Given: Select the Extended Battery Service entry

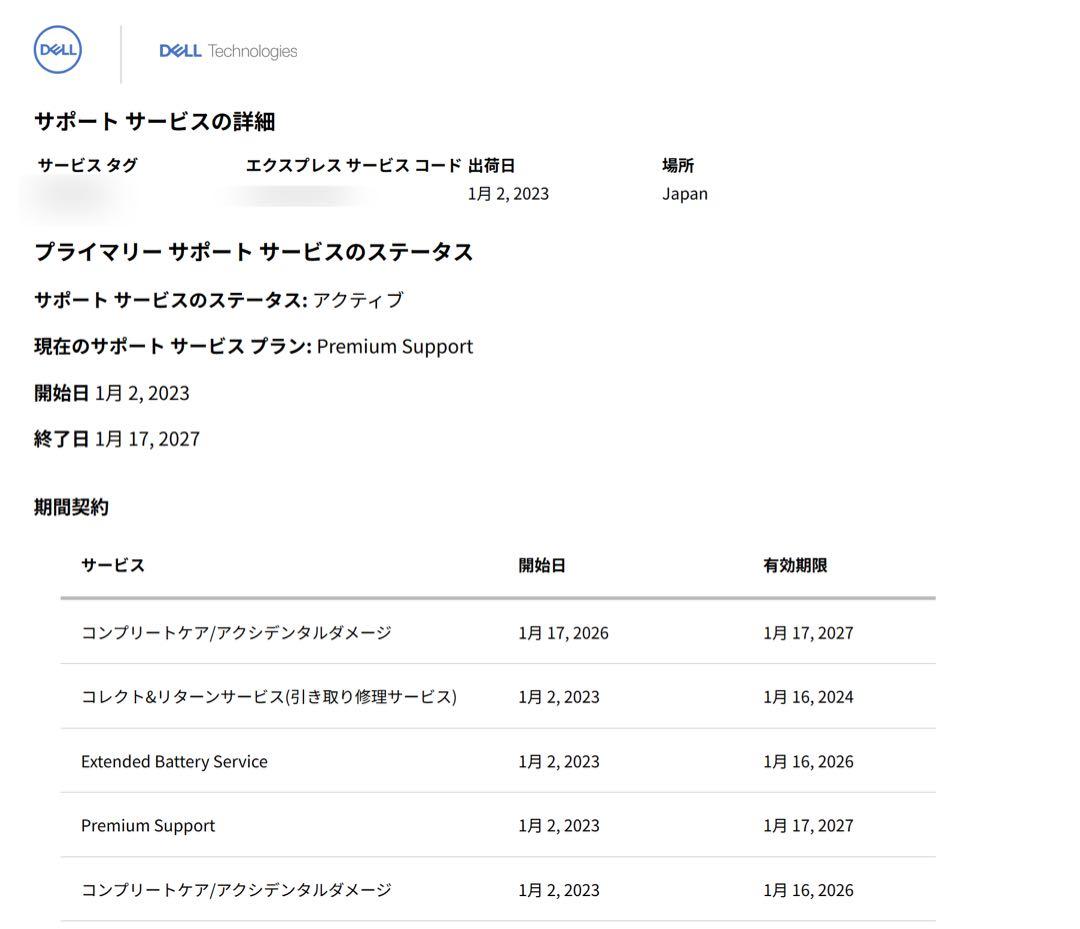Looking at the screenshot, I should pyautogui.click(x=174, y=761).
